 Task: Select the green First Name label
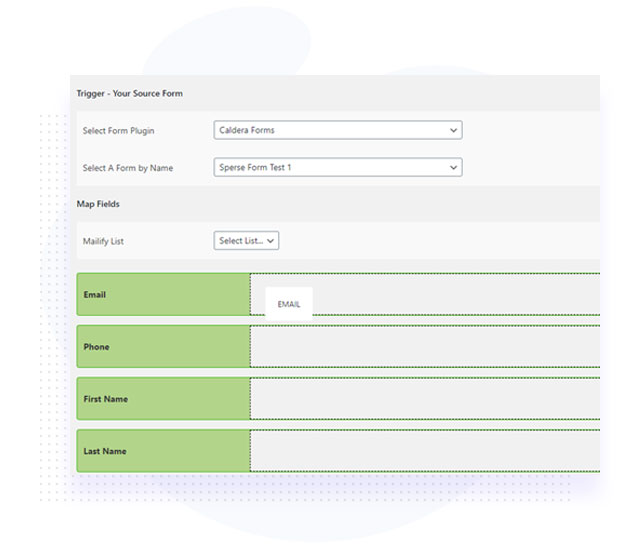164,399
